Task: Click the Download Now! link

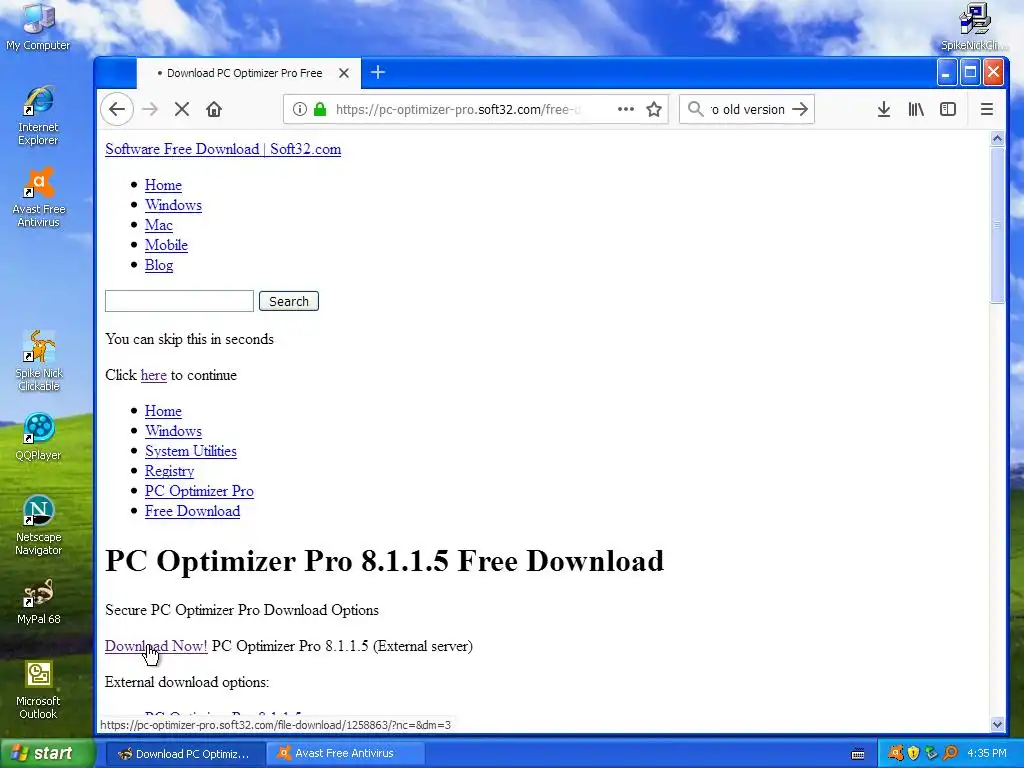Action: point(156,646)
